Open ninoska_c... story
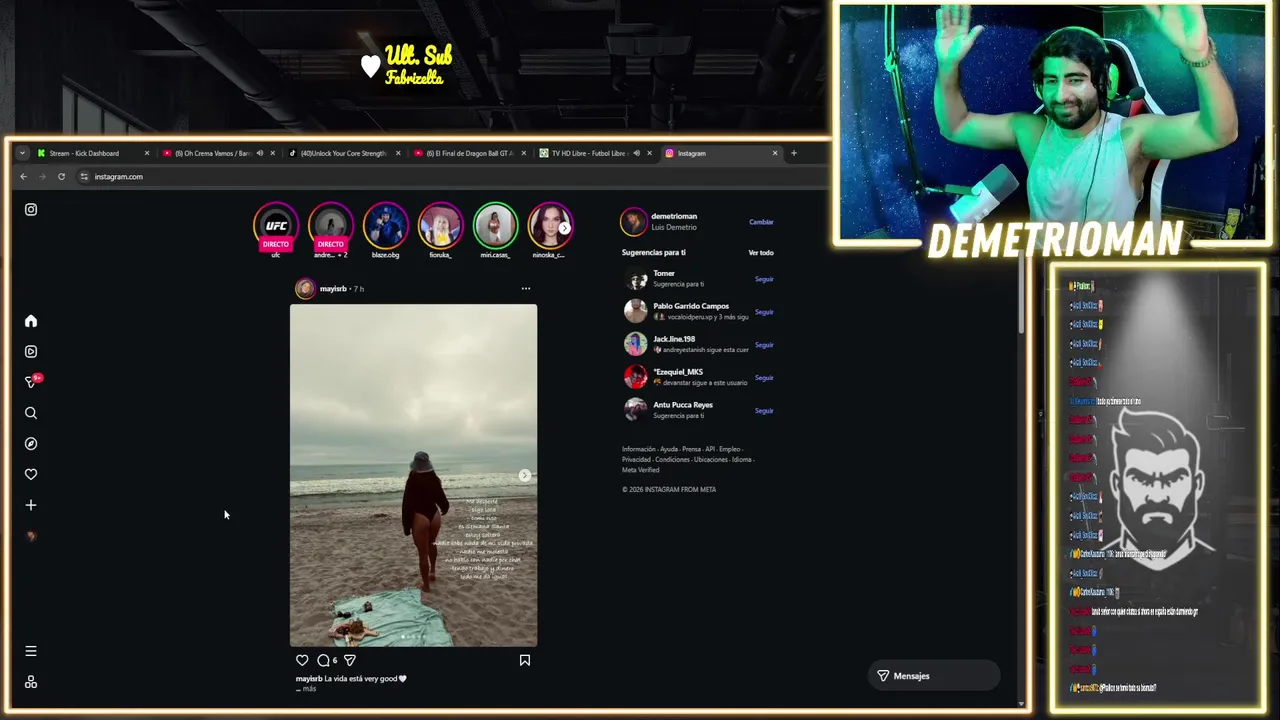 tap(550, 226)
